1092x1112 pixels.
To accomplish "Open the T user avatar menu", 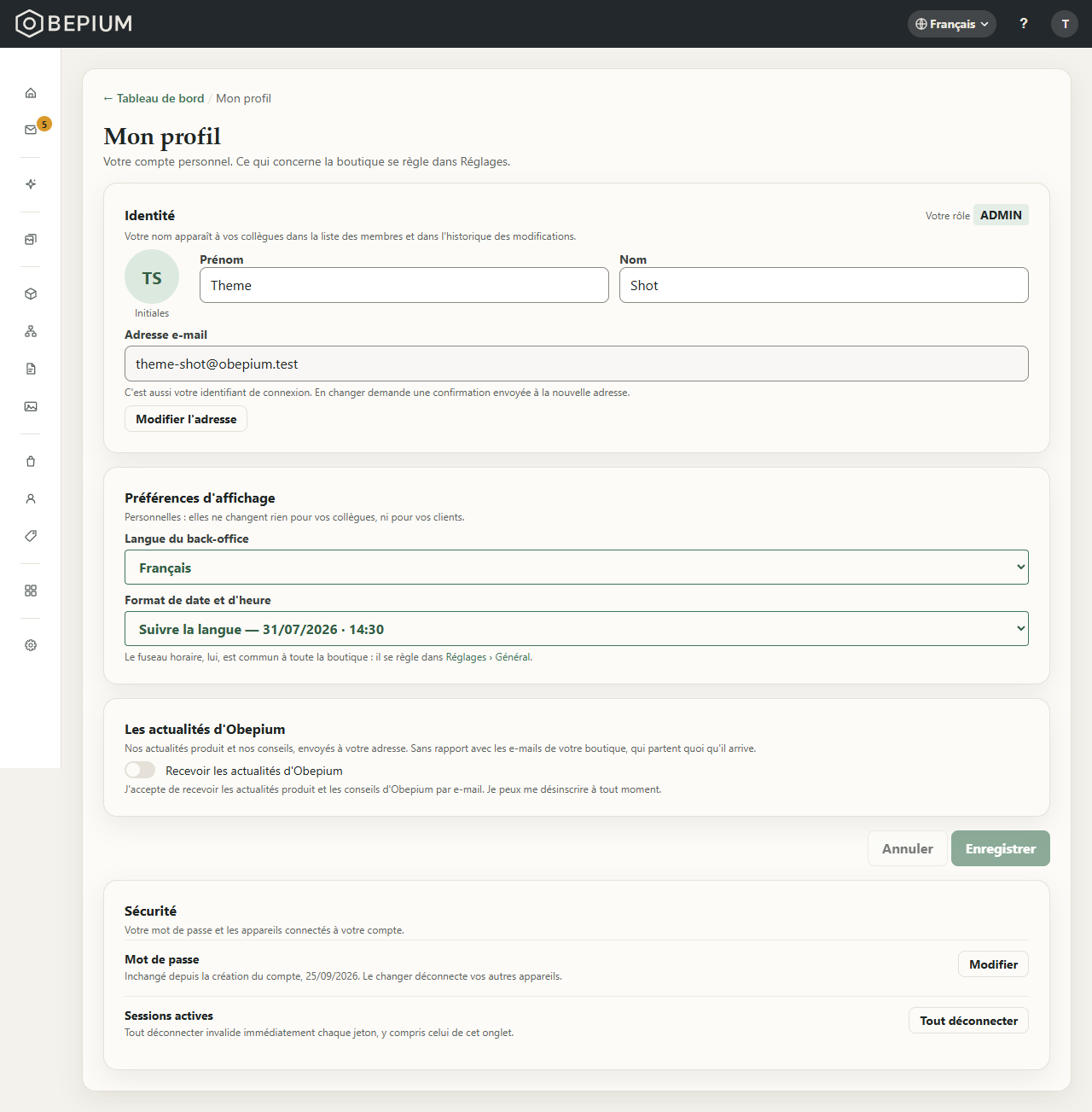I will click(x=1065, y=24).
